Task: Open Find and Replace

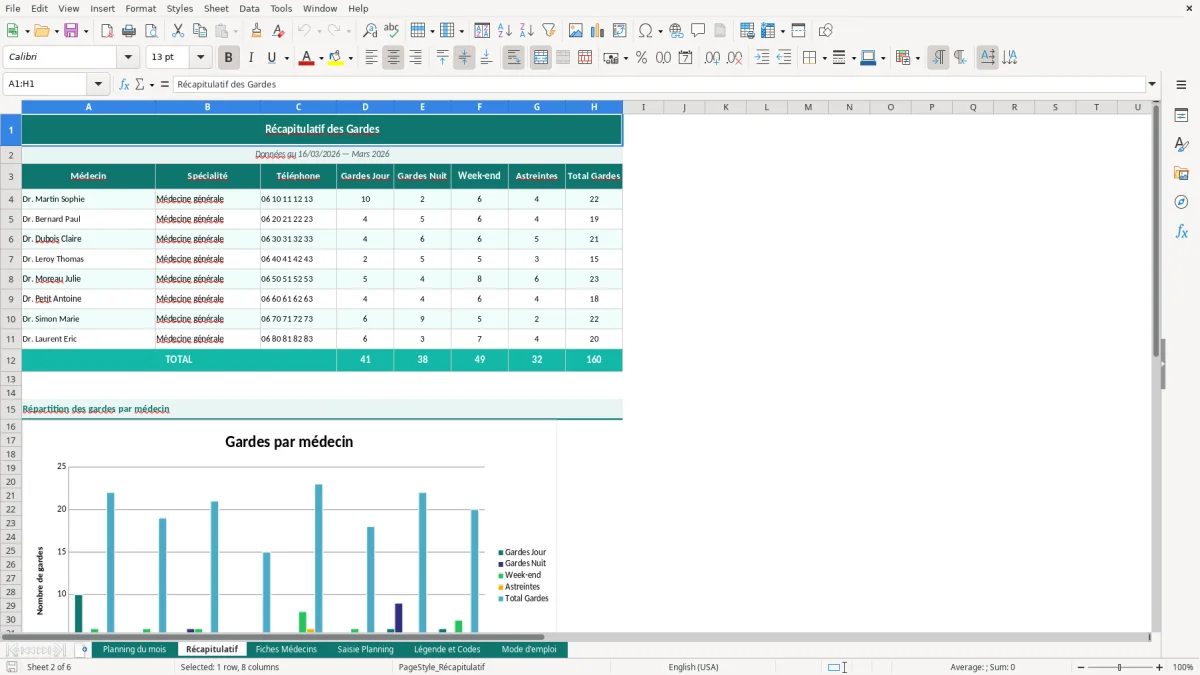Action: (370, 31)
